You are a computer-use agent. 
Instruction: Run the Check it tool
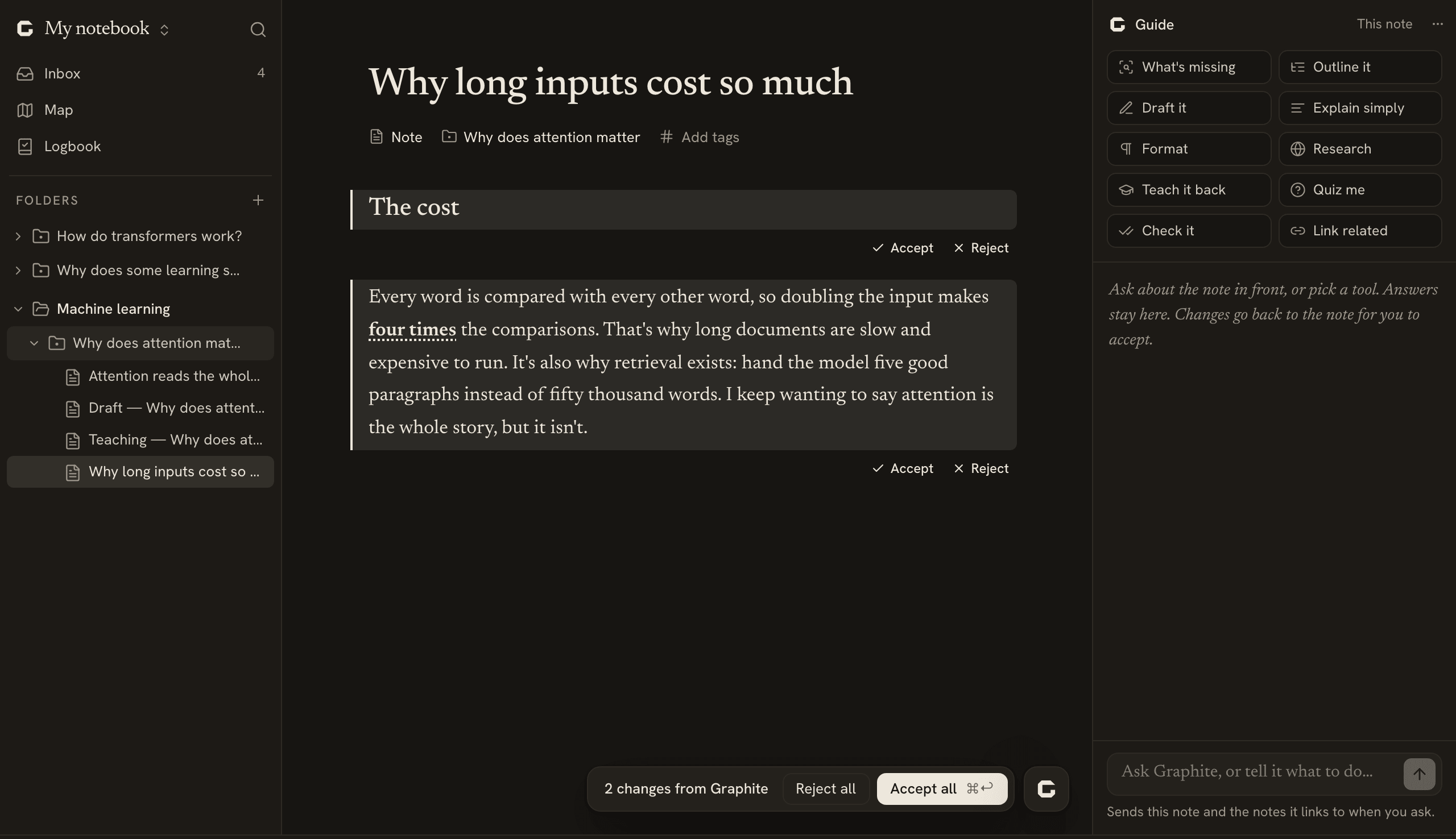click(x=1189, y=230)
